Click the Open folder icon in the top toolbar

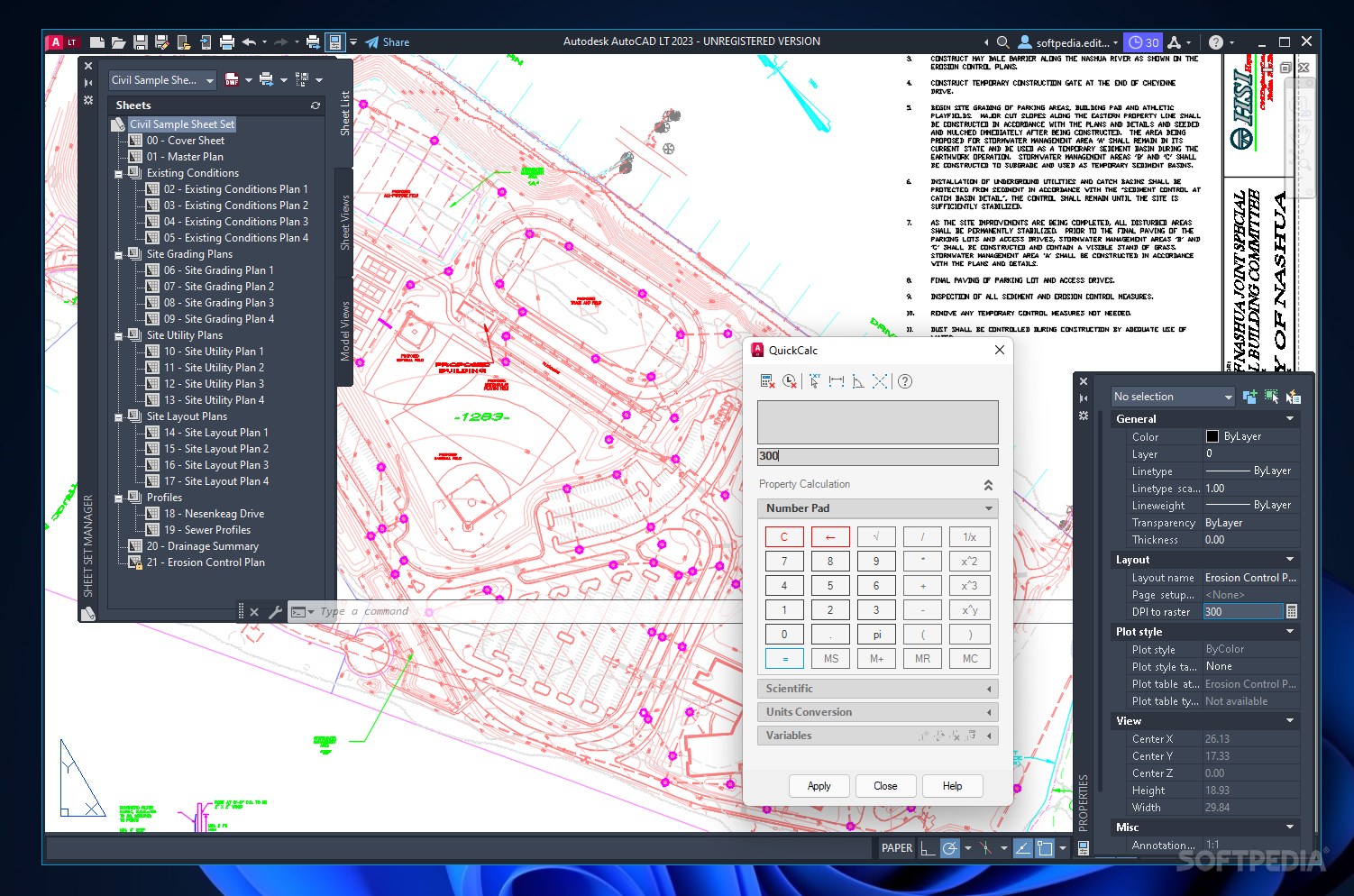[118, 41]
